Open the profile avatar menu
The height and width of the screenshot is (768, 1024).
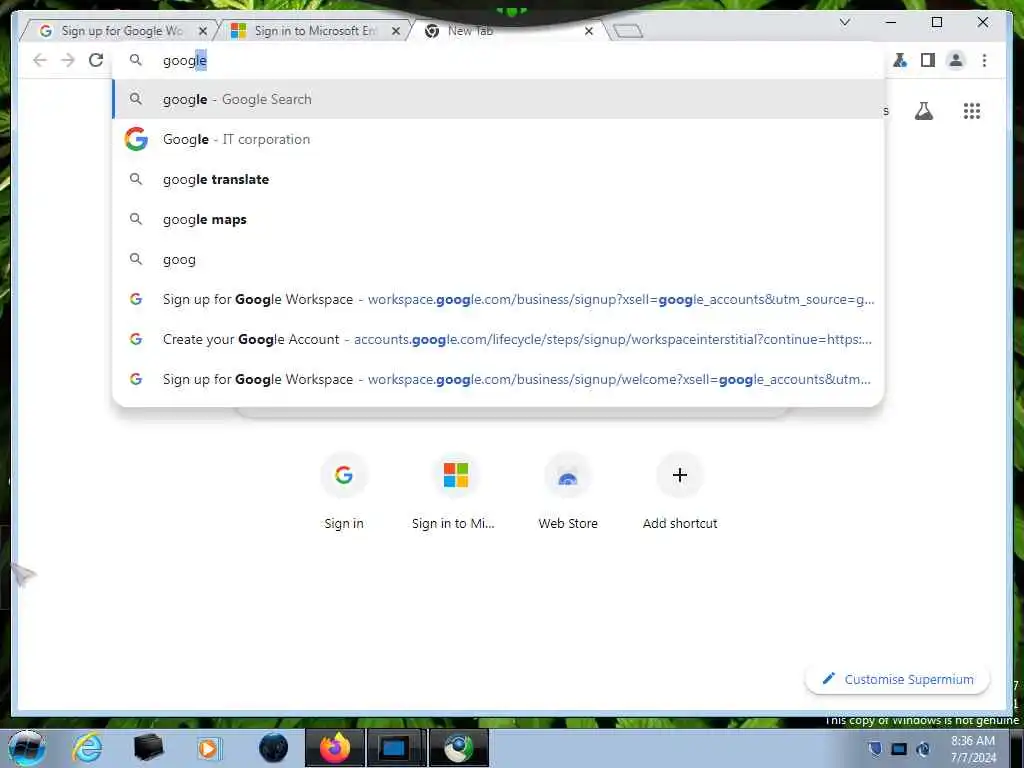pos(955,60)
